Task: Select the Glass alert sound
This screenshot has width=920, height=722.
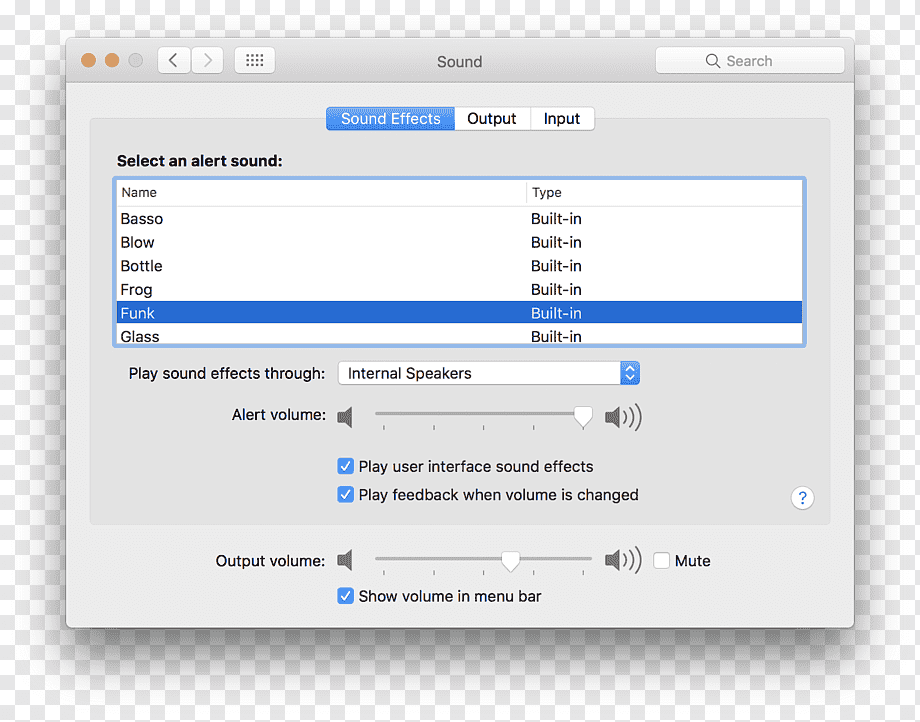Action: point(459,335)
